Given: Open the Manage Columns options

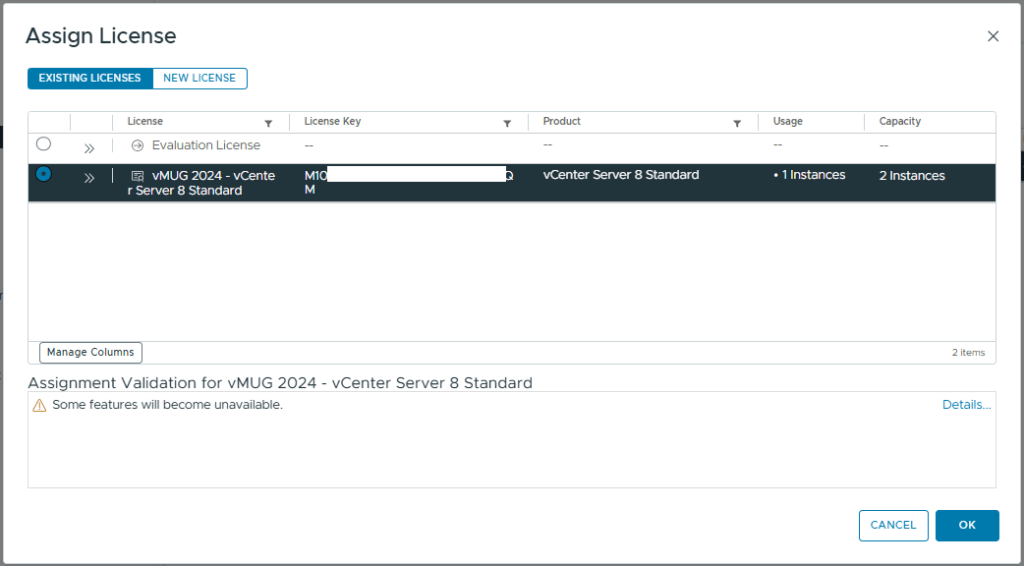Looking at the screenshot, I should [x=91, y=353].
